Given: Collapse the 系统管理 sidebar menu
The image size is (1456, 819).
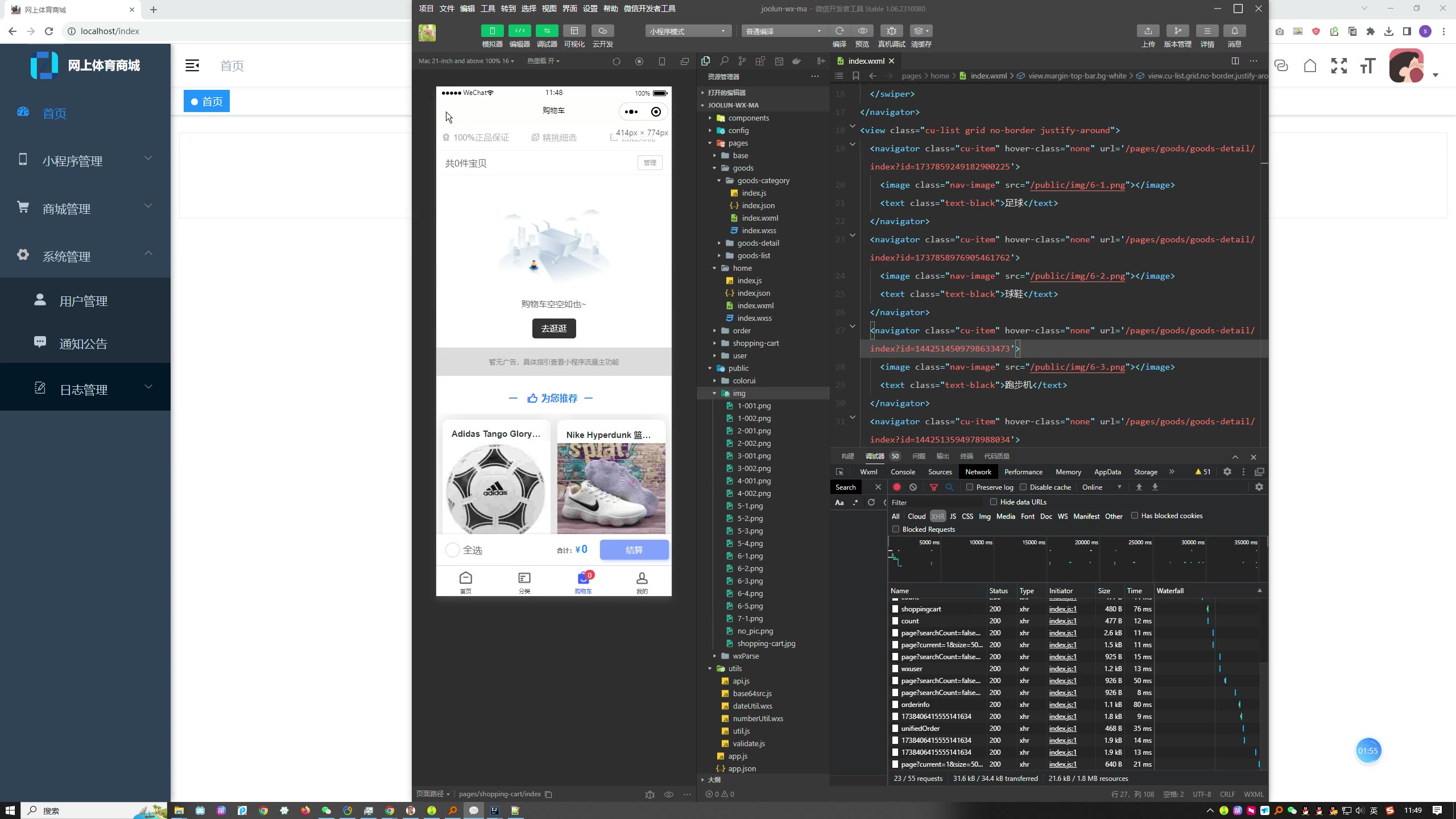Looking at the screenshot, I should point(85,257).
